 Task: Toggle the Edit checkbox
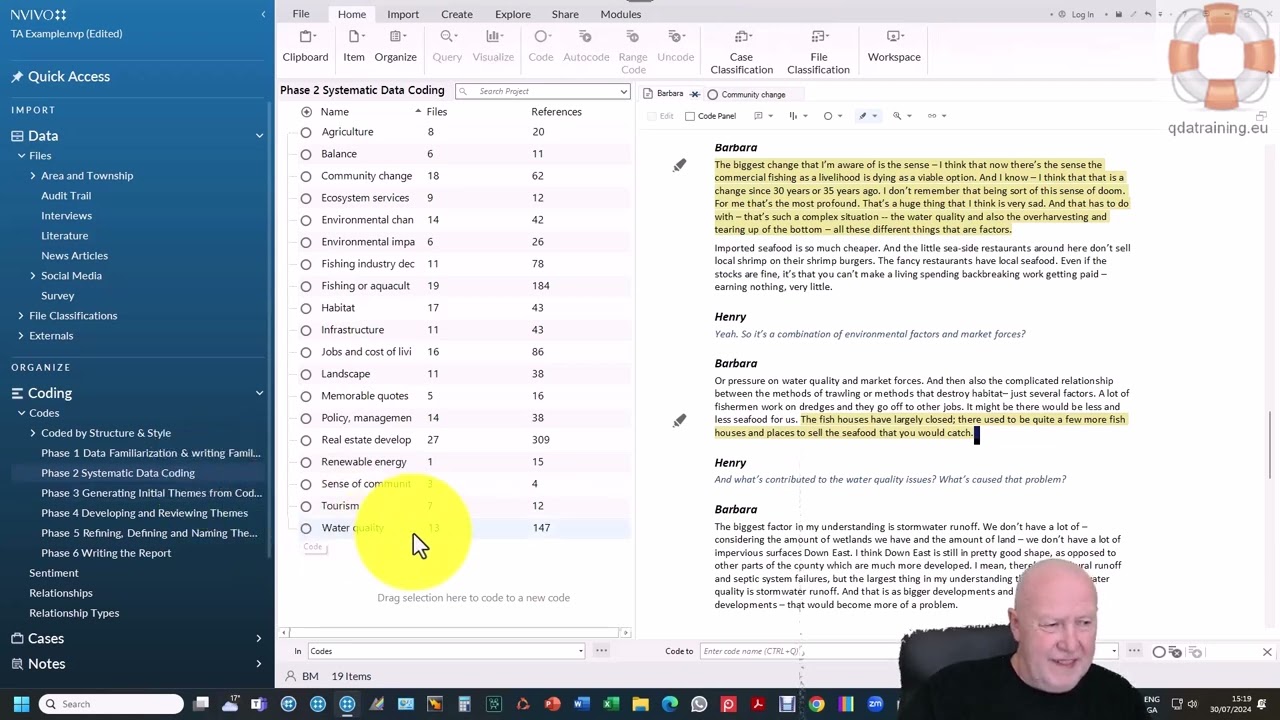pos(652,116)
